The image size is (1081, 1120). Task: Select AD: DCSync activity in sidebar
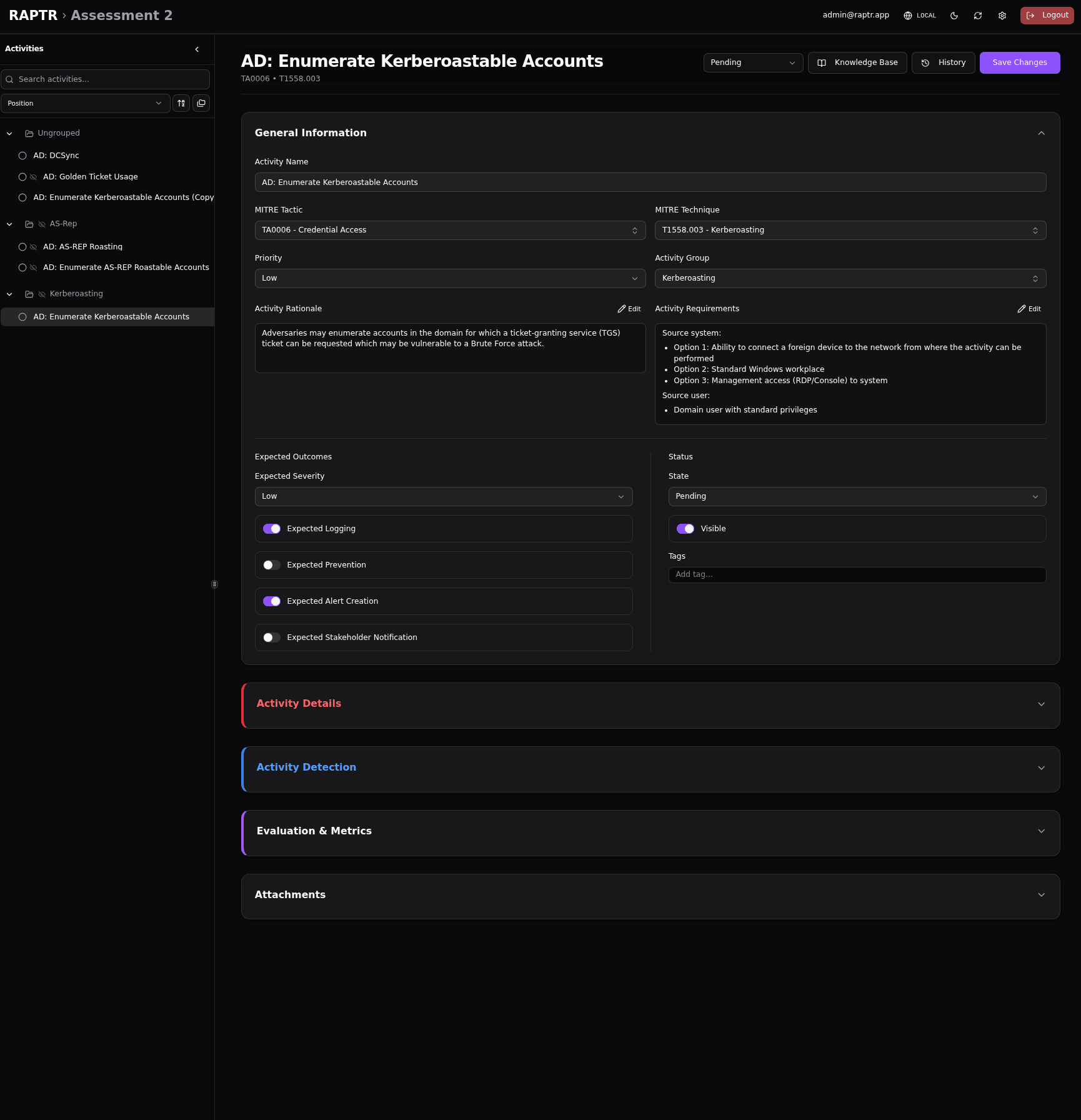point(56,156)
